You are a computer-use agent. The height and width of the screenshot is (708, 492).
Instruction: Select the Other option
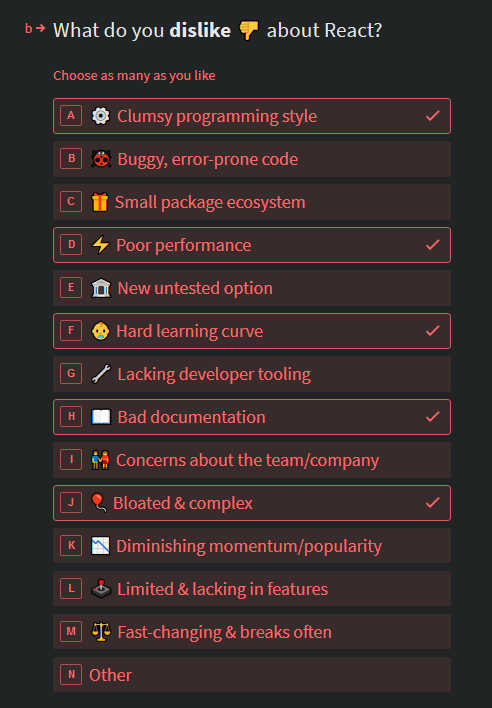(x=252, y=675)
